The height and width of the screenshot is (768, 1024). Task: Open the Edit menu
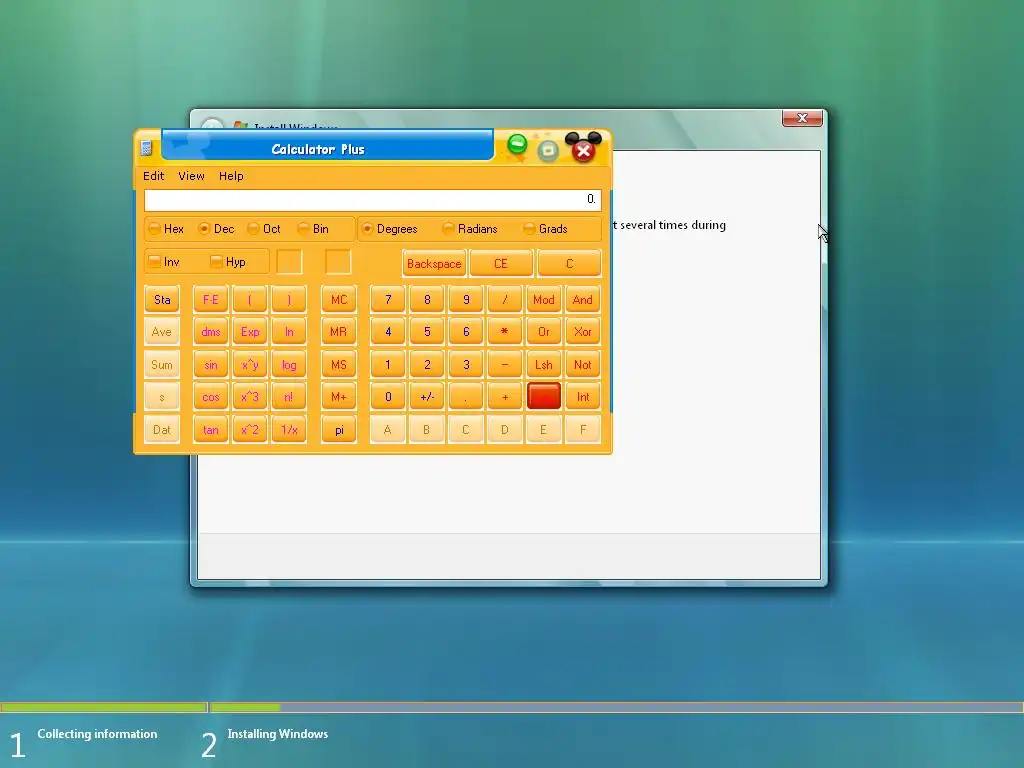tap(153, 176)
